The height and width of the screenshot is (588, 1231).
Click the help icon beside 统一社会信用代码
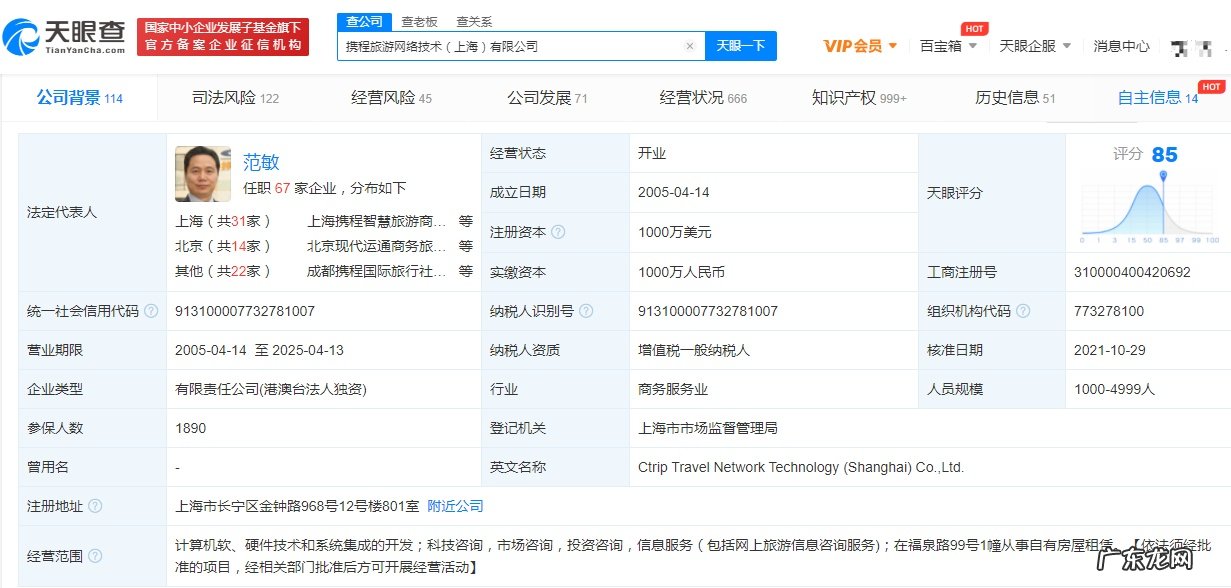(x=150, y=311)
